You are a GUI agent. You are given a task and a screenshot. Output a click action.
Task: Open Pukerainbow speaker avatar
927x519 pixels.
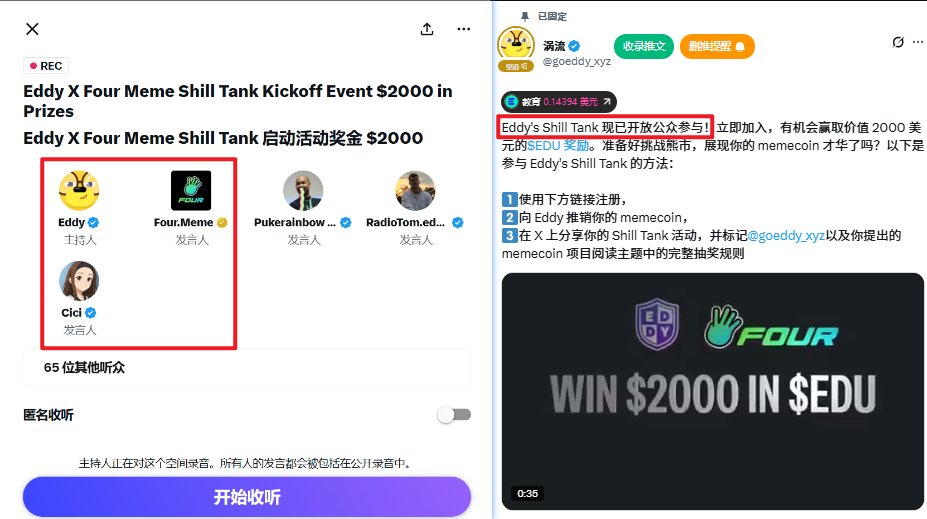pyautogui.click(x=303, y=190)
